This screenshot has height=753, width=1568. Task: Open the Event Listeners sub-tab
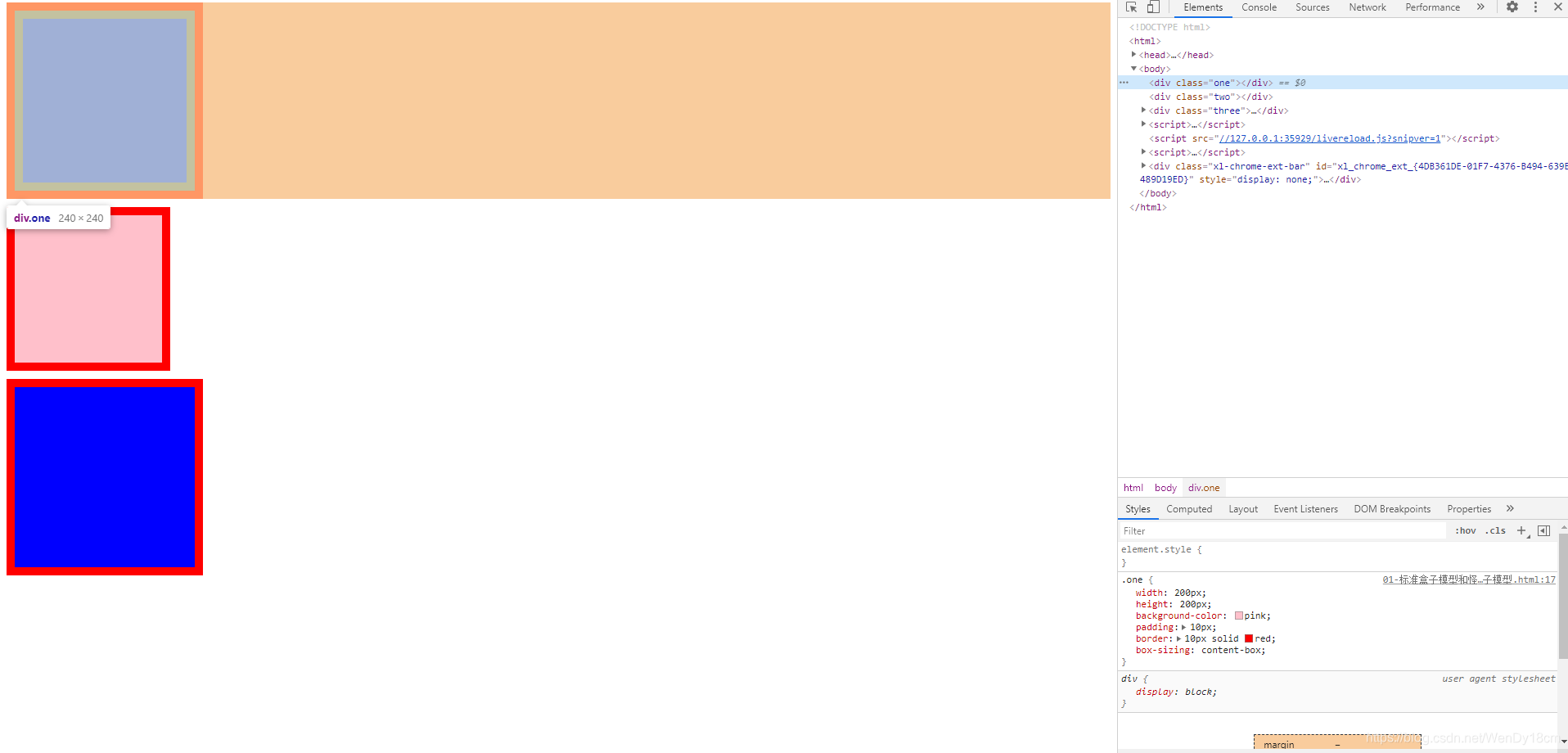[x=1305, y=509]
